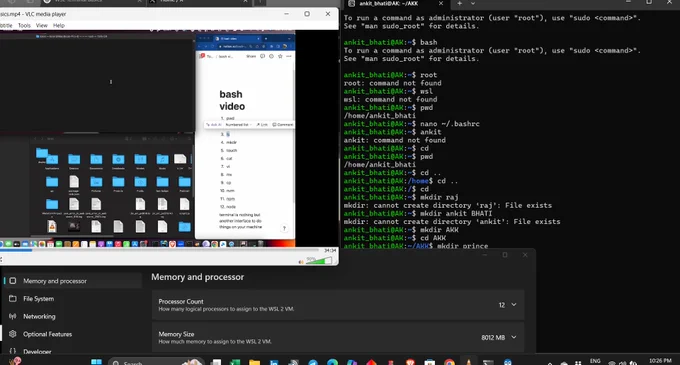
Task: Open Brave browser from the taskbar
Action: coord(410,362)
